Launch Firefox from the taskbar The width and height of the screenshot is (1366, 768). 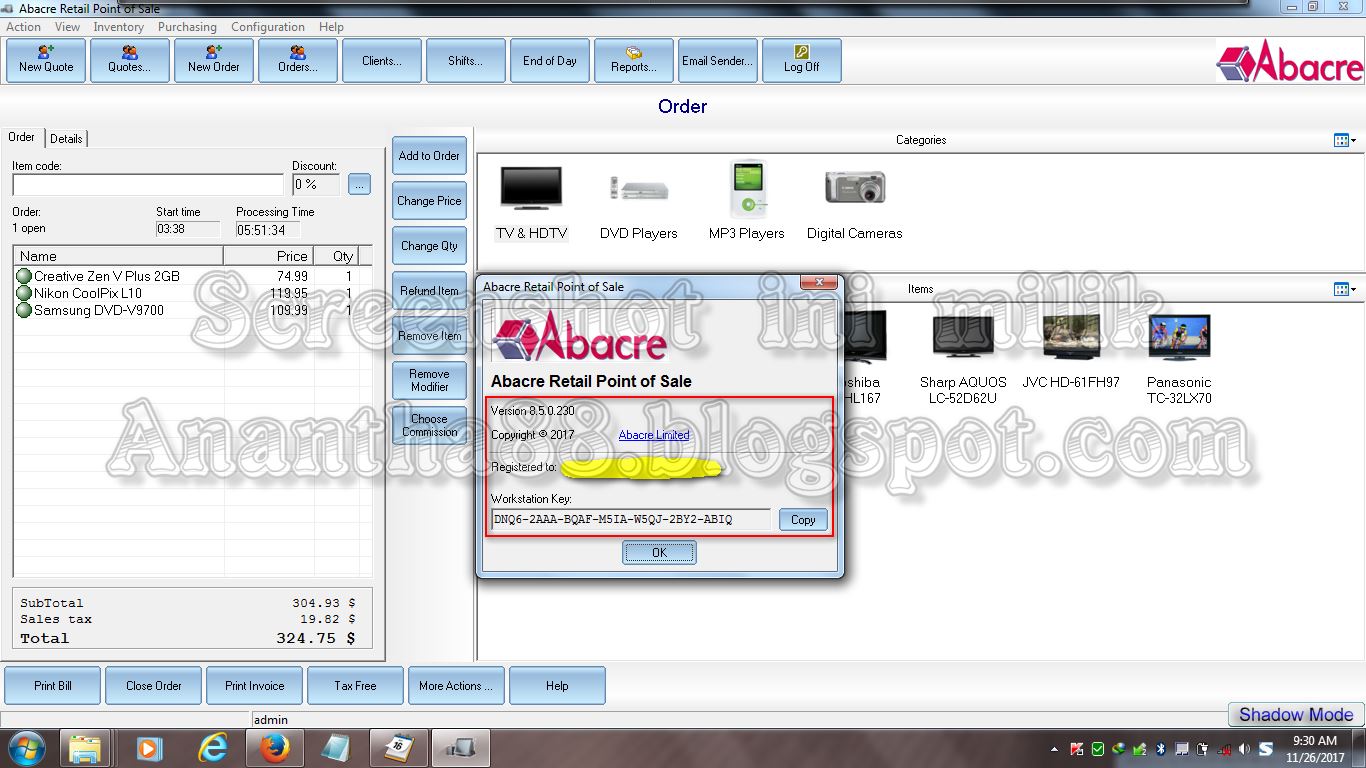point(273,747)
